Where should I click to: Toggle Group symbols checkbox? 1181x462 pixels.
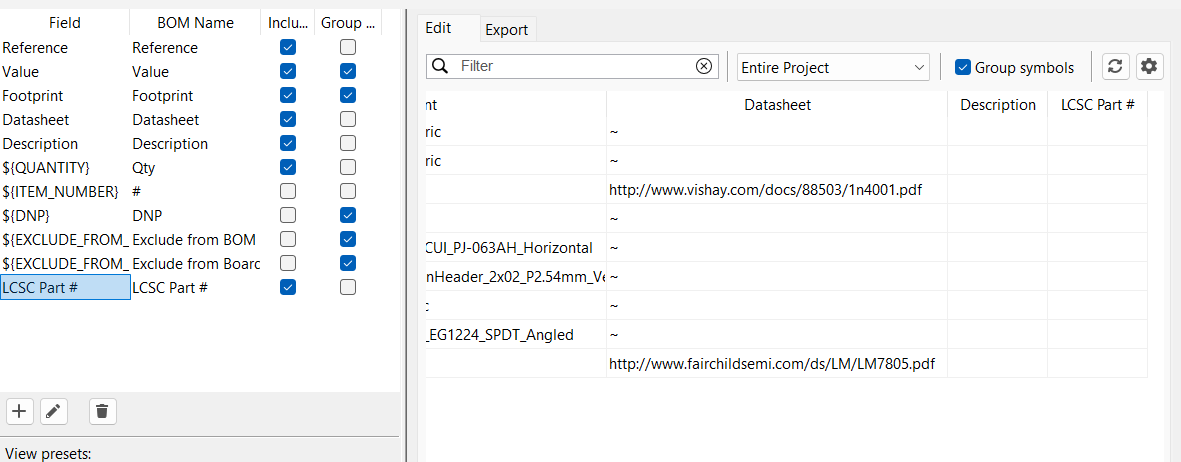click(963, 67)
